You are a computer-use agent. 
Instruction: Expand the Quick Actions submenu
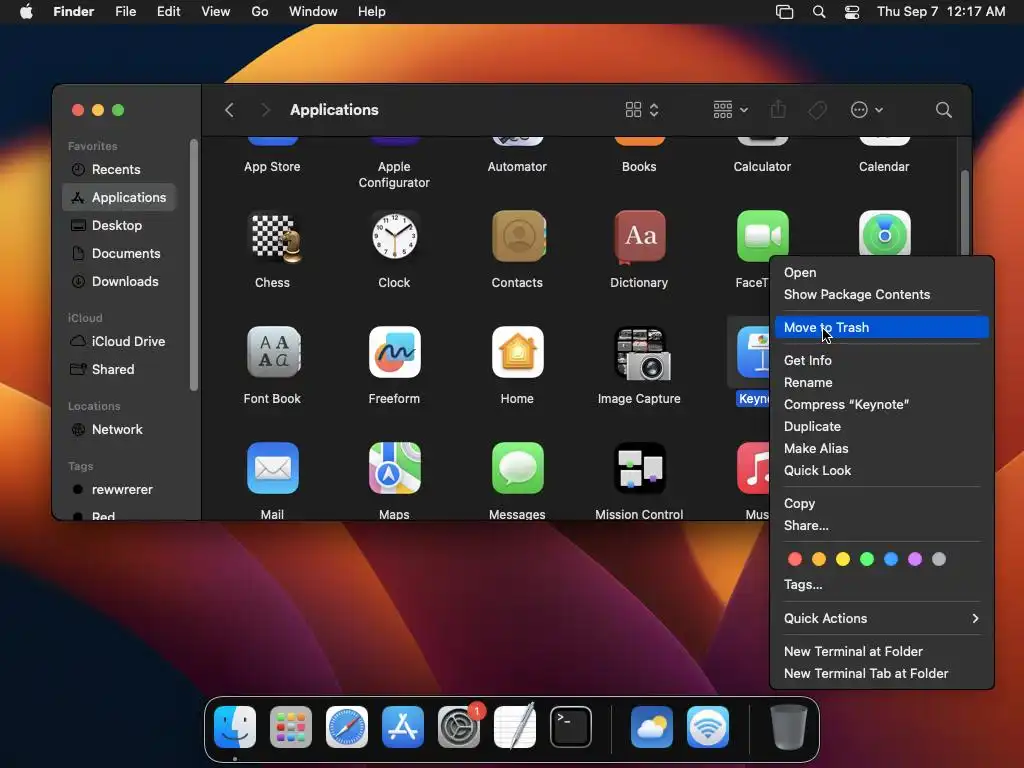(882, 618)
